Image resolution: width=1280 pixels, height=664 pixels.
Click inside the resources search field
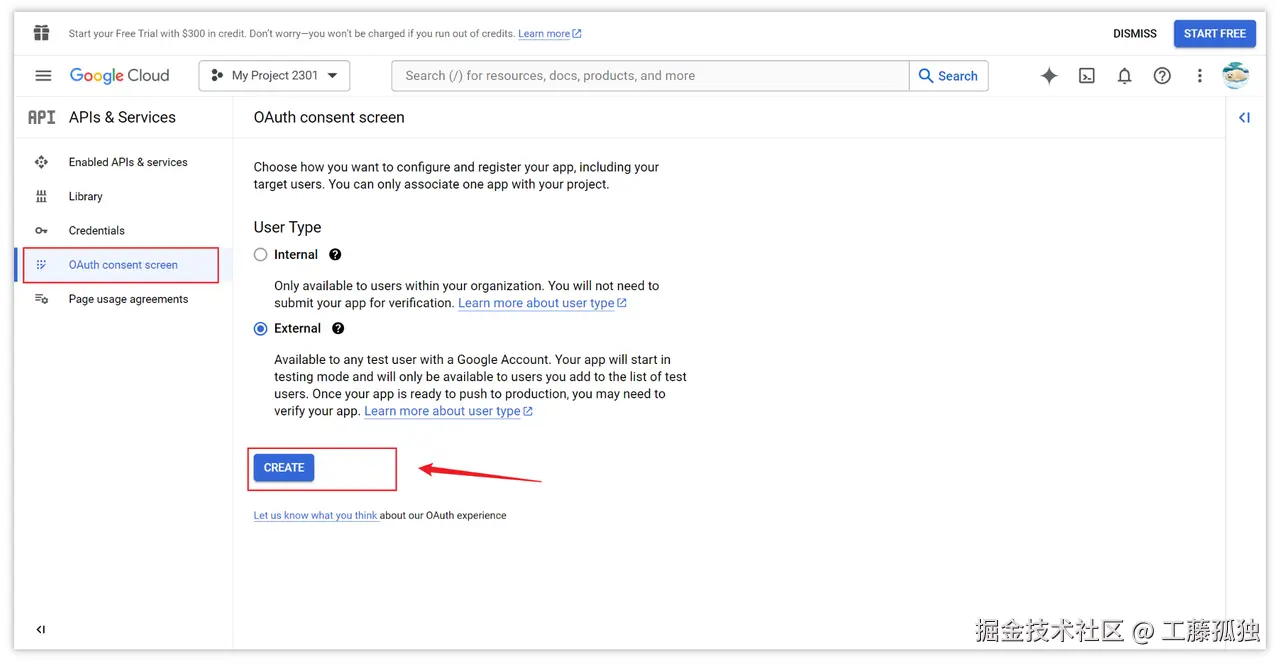tap(650, 75)
